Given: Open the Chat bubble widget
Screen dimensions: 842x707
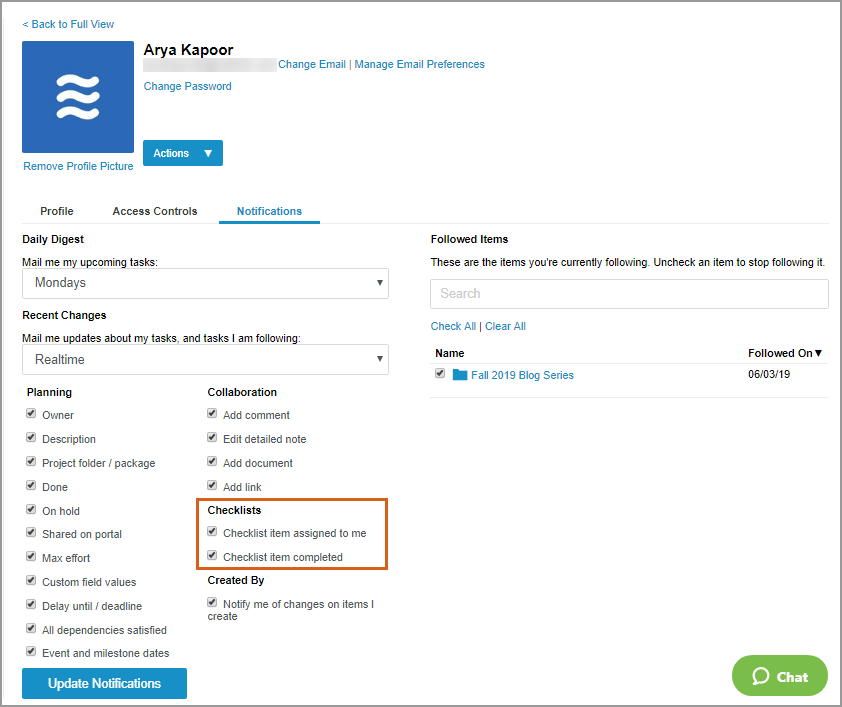Looking at the screenshot, I should click(780, 676).
